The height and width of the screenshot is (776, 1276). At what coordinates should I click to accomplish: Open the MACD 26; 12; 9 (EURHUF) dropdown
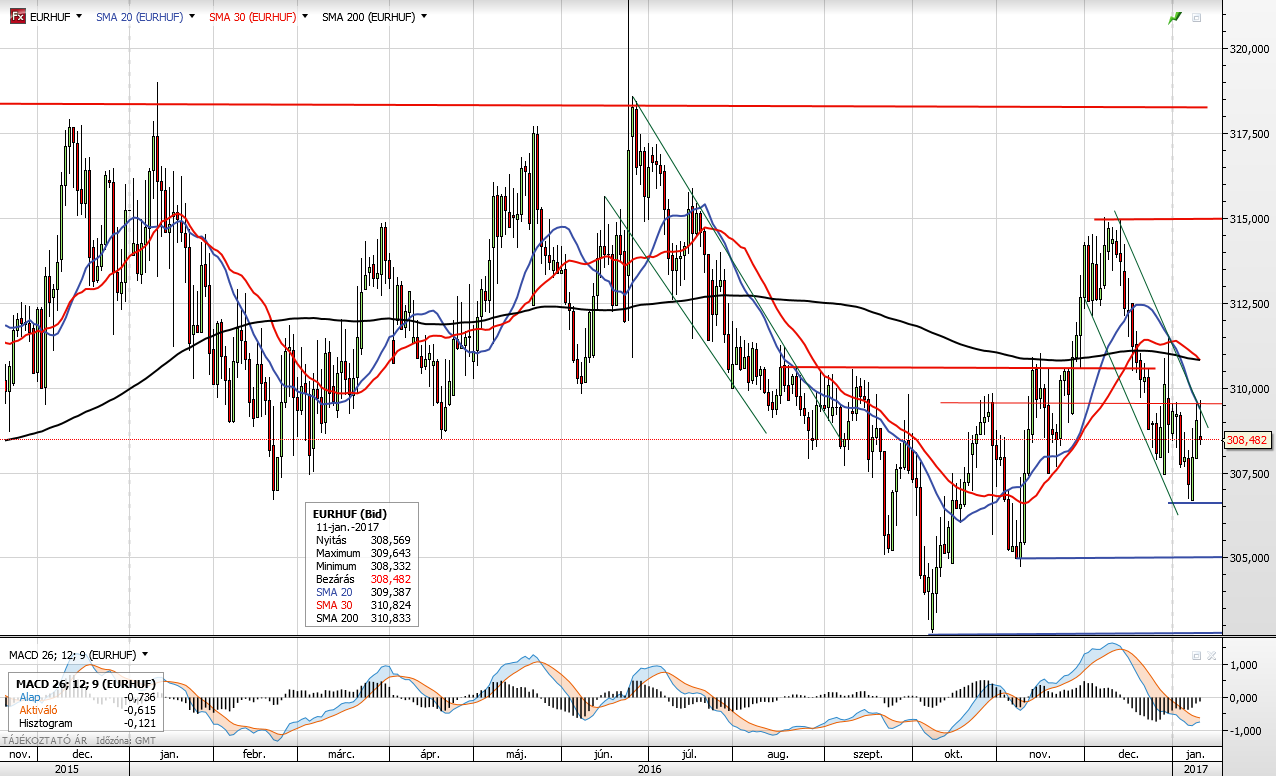pos(145,655)
